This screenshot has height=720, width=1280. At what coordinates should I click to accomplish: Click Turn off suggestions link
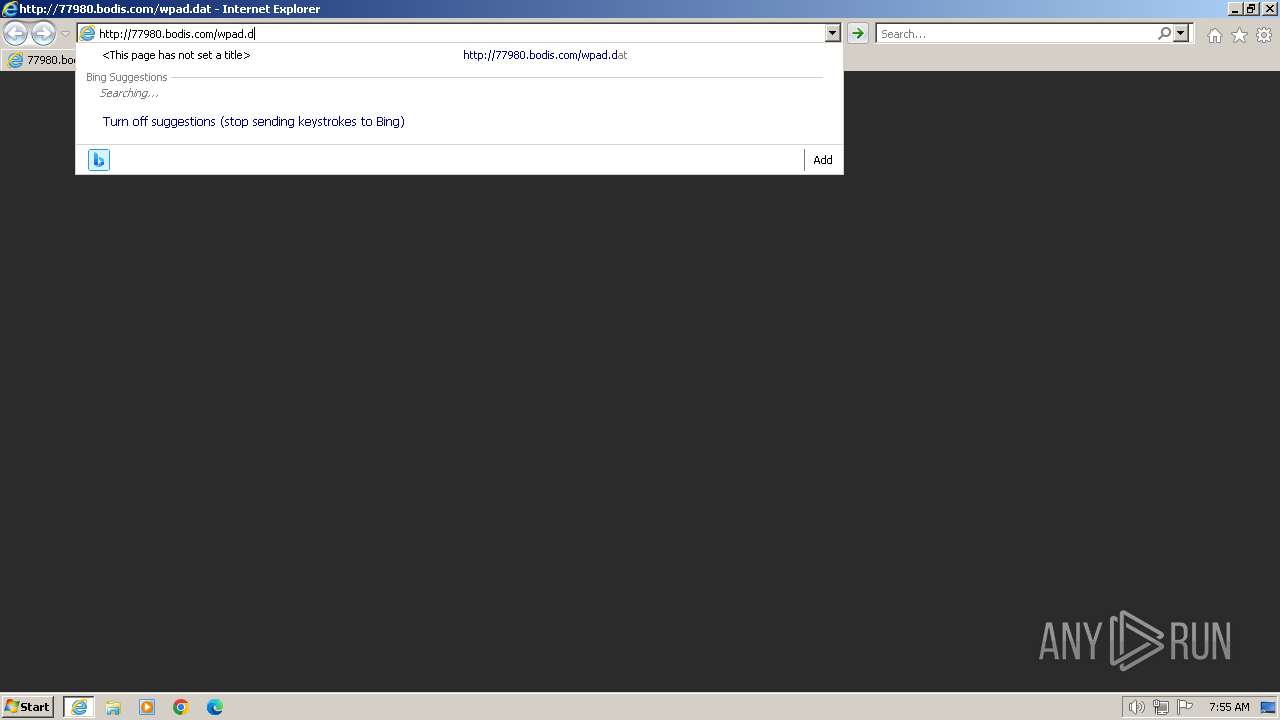click(x=254, y=121)
